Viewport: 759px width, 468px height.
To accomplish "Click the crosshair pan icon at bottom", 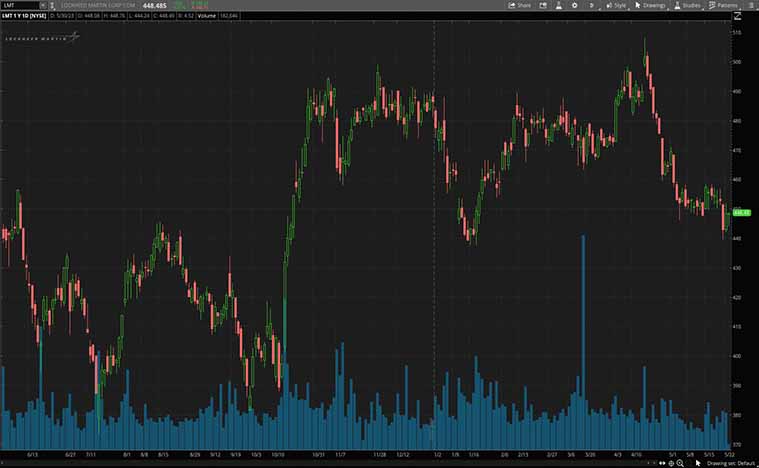I will (671, 463).
